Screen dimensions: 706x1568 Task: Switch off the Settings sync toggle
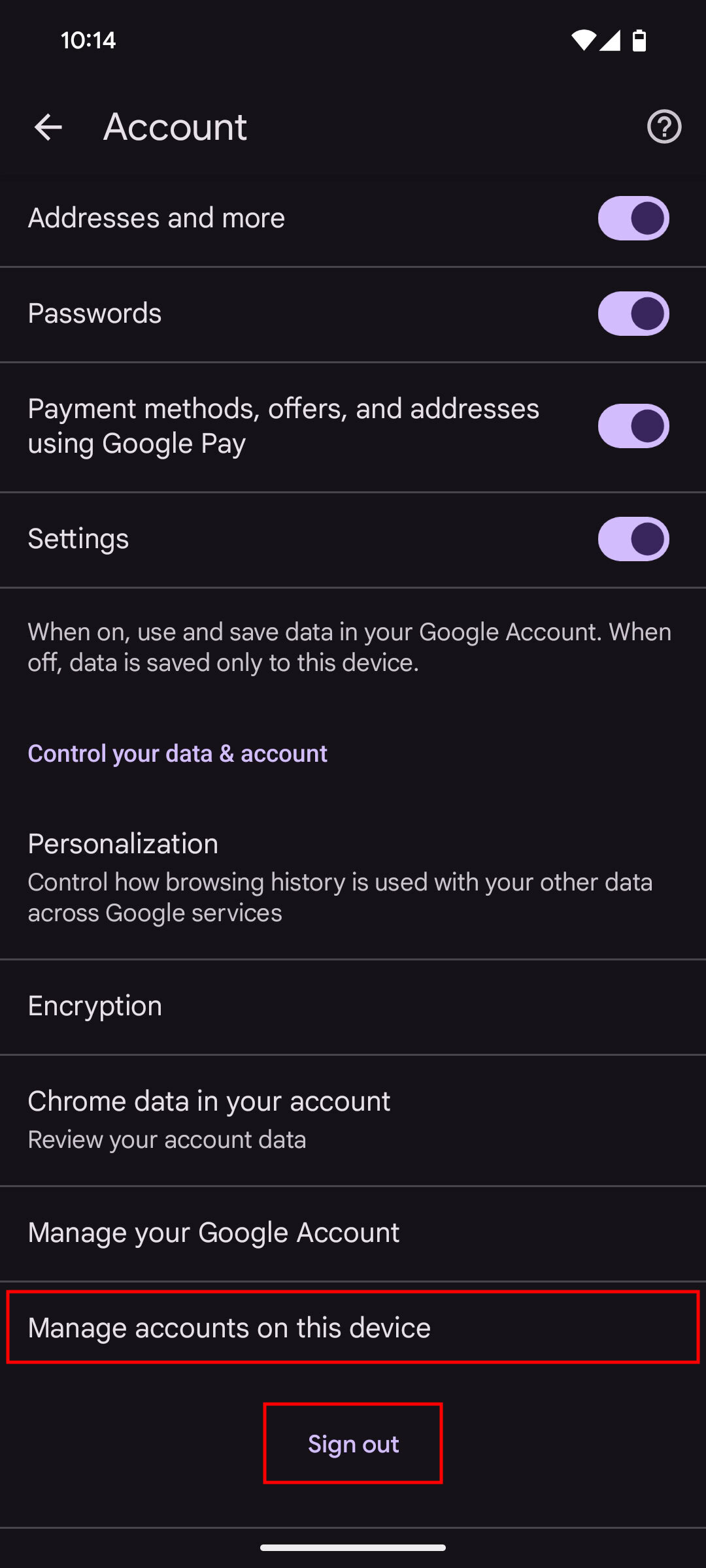[x=633, y=539]
